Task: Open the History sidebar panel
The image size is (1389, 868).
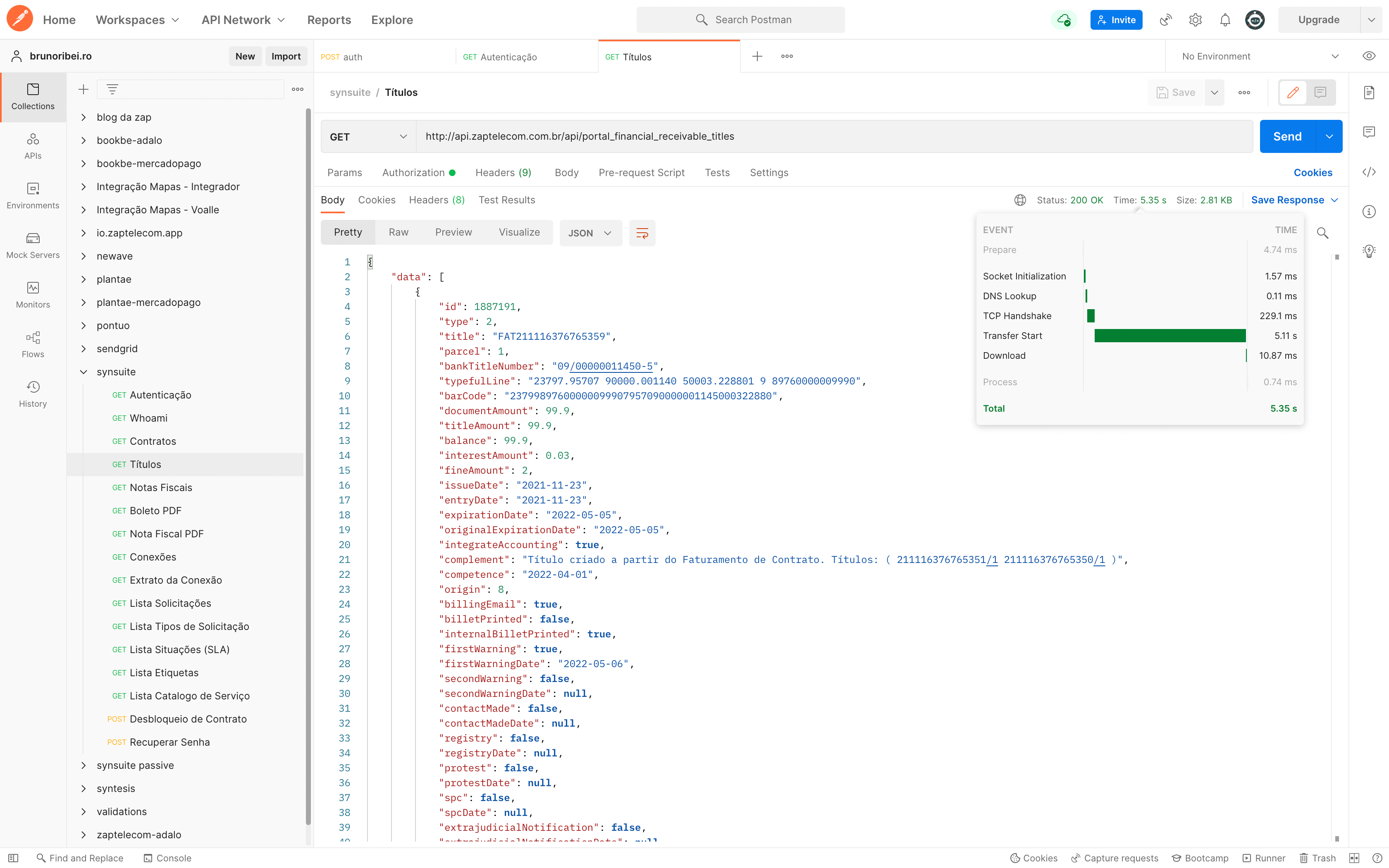Action: coord(33,394)
